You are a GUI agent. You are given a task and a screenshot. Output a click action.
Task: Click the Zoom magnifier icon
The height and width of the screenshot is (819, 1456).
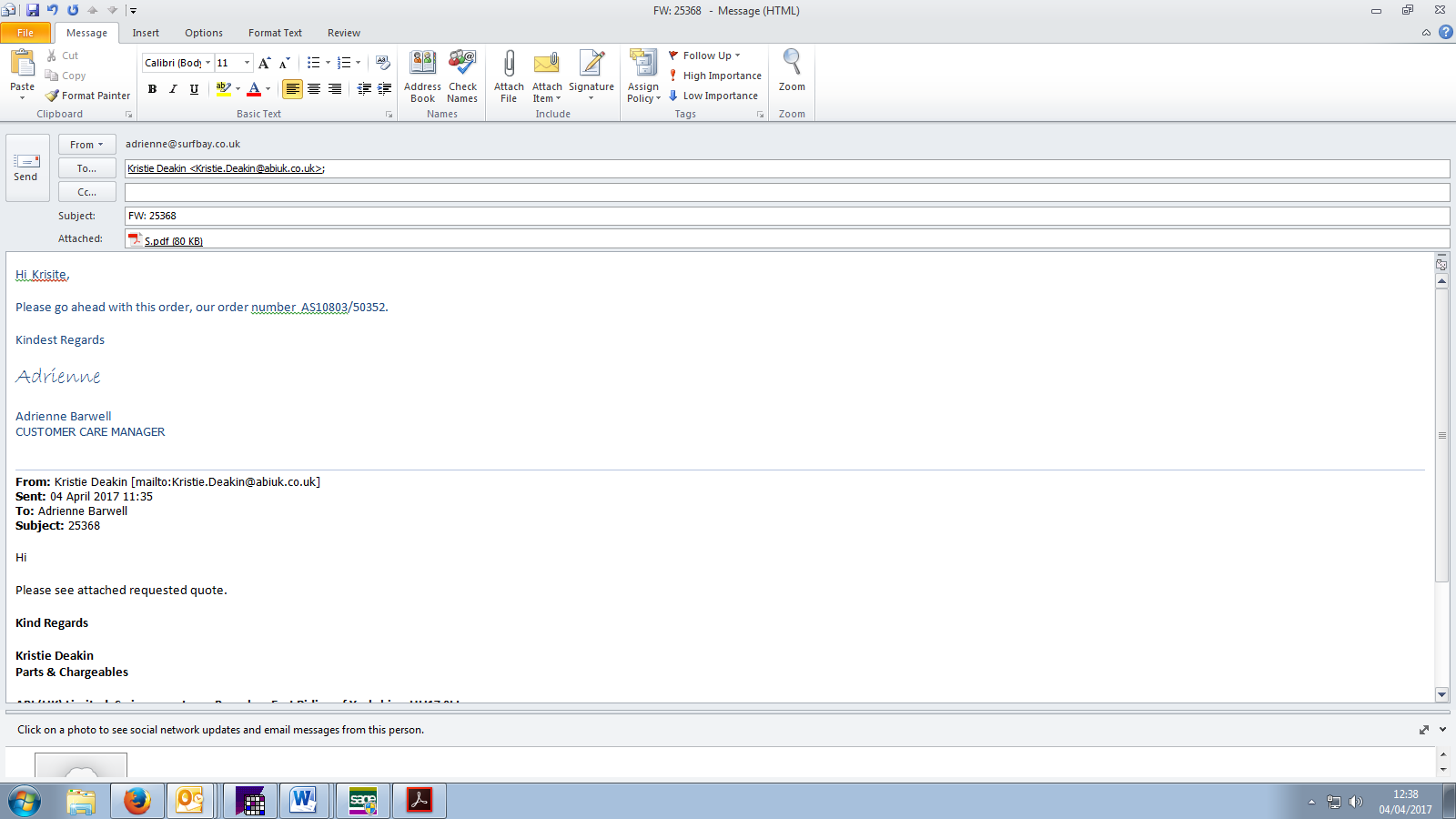(x=792, y=64)
